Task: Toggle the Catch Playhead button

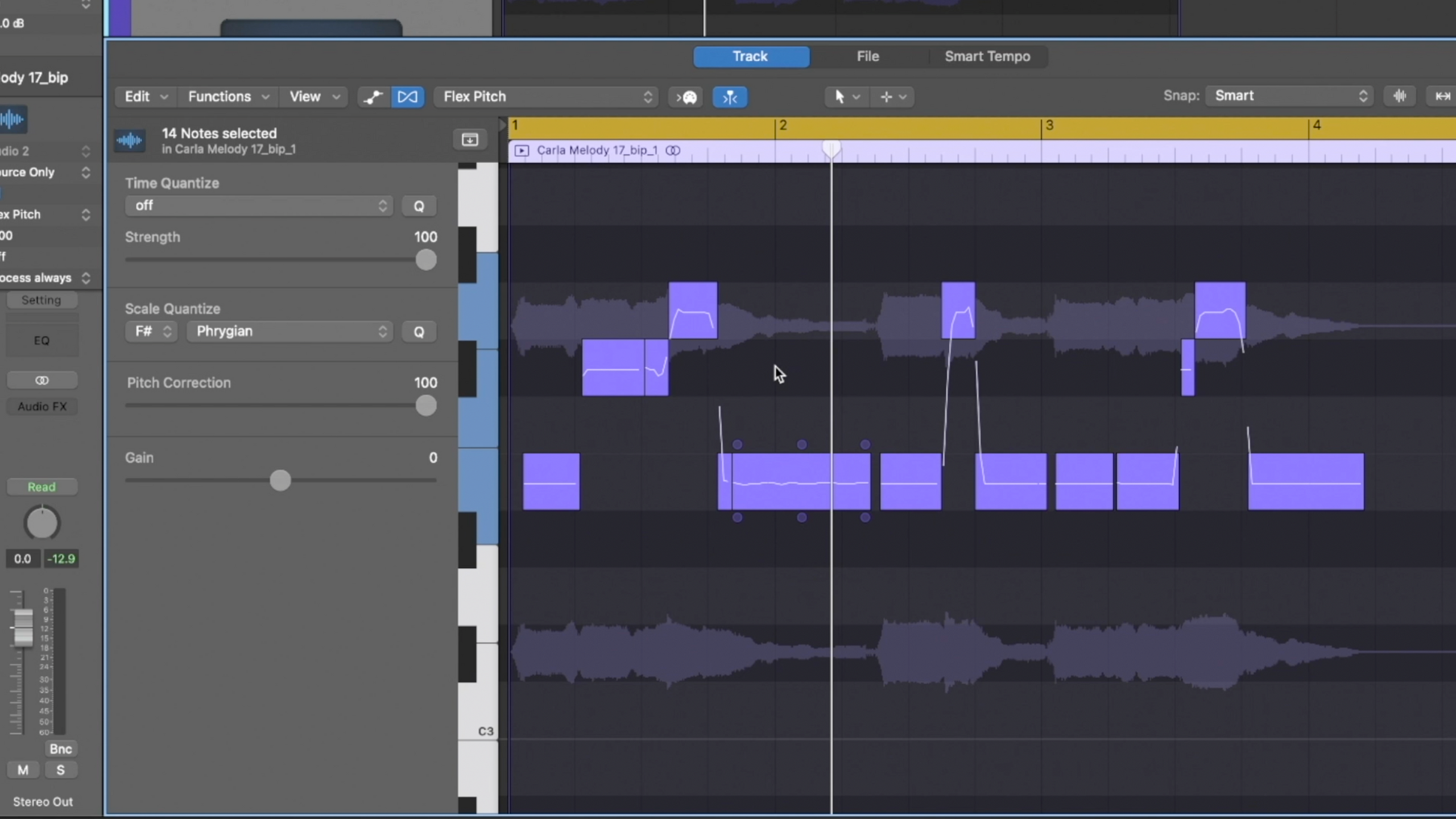Action: pos(730,97)
